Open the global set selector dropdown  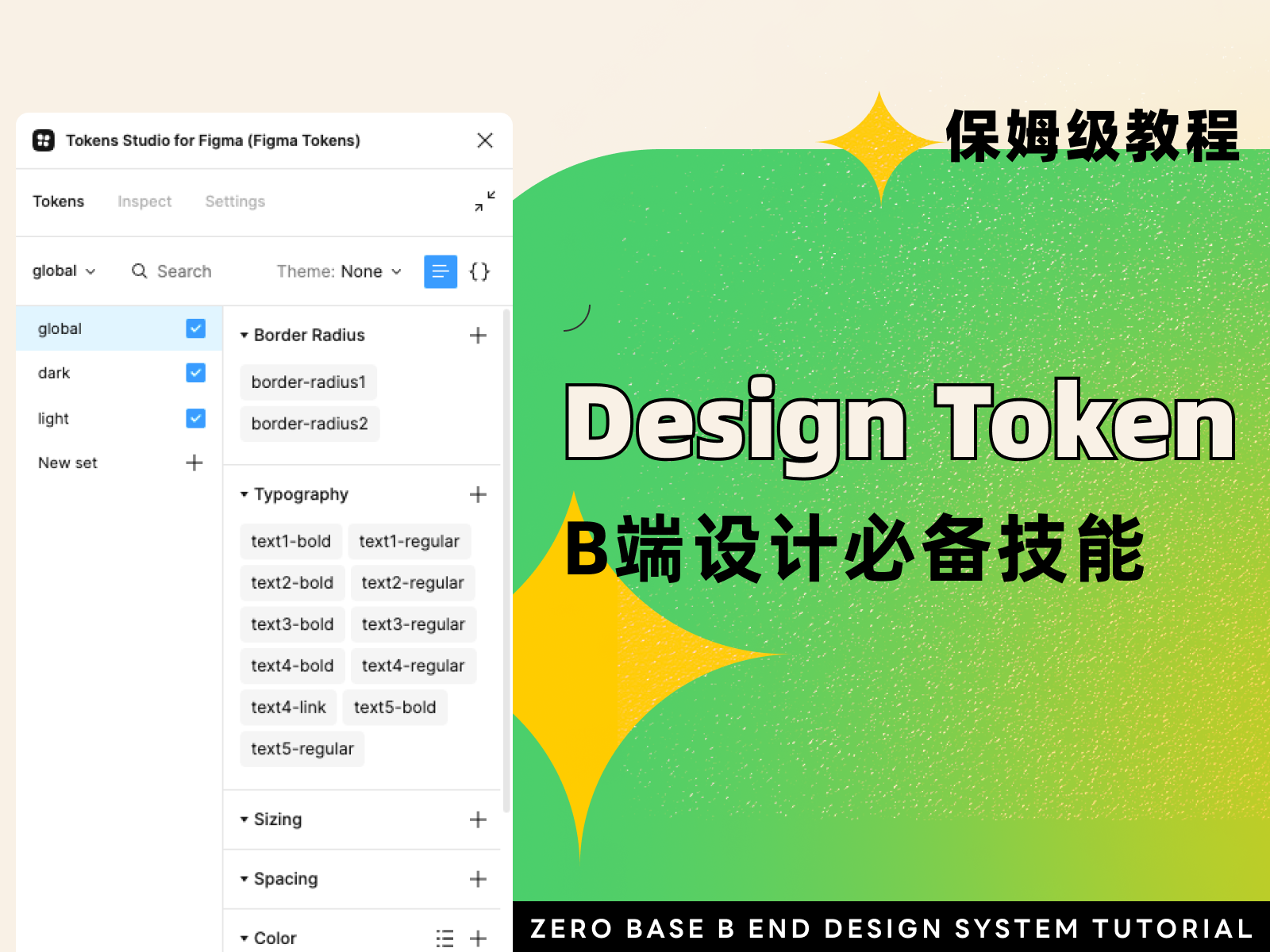coord(63,271)
